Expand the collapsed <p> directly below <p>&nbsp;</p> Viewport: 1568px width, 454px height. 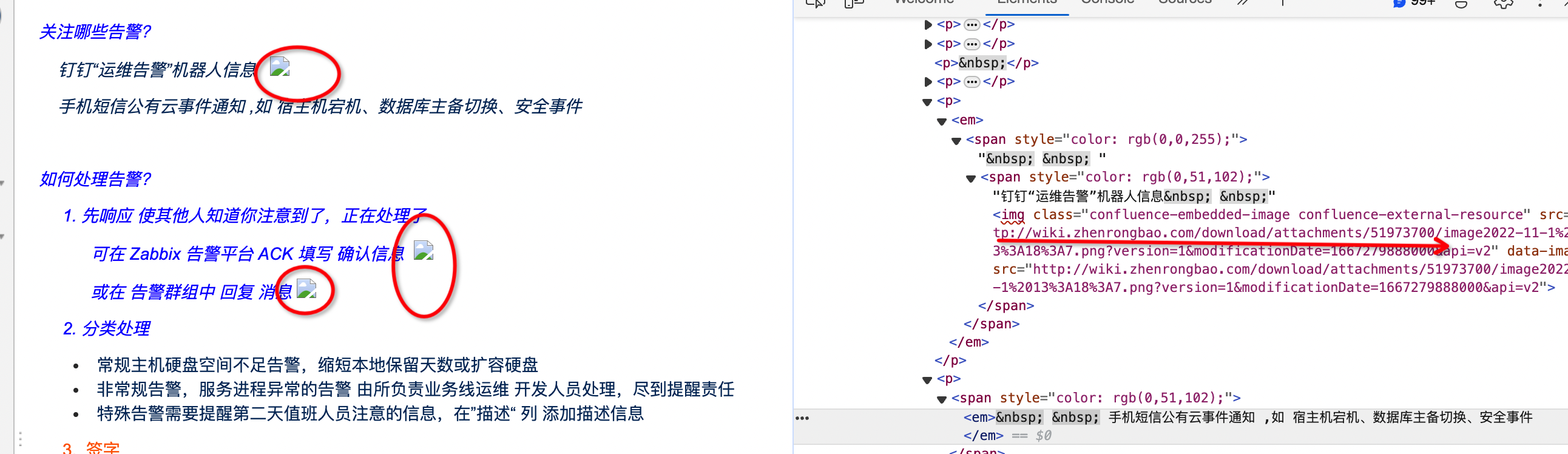point(928,81)
